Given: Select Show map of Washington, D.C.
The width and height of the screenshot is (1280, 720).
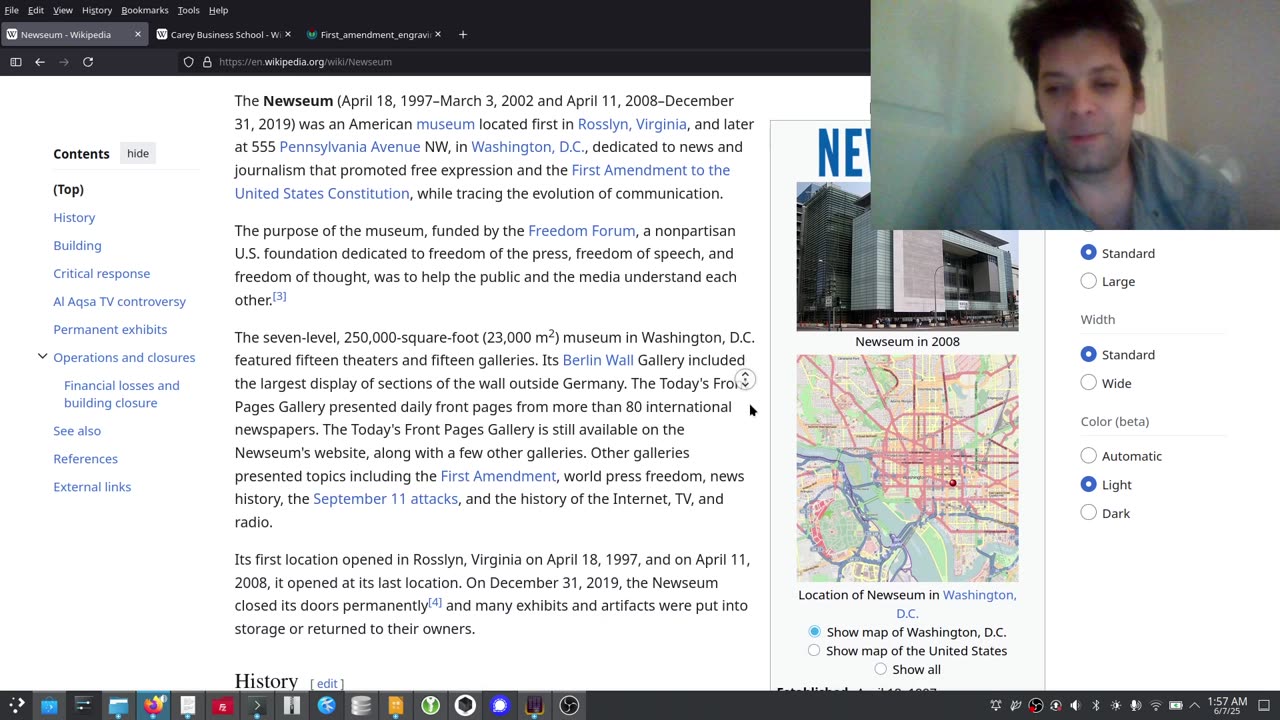Looking at the screenshot, I should pos(814,631).
